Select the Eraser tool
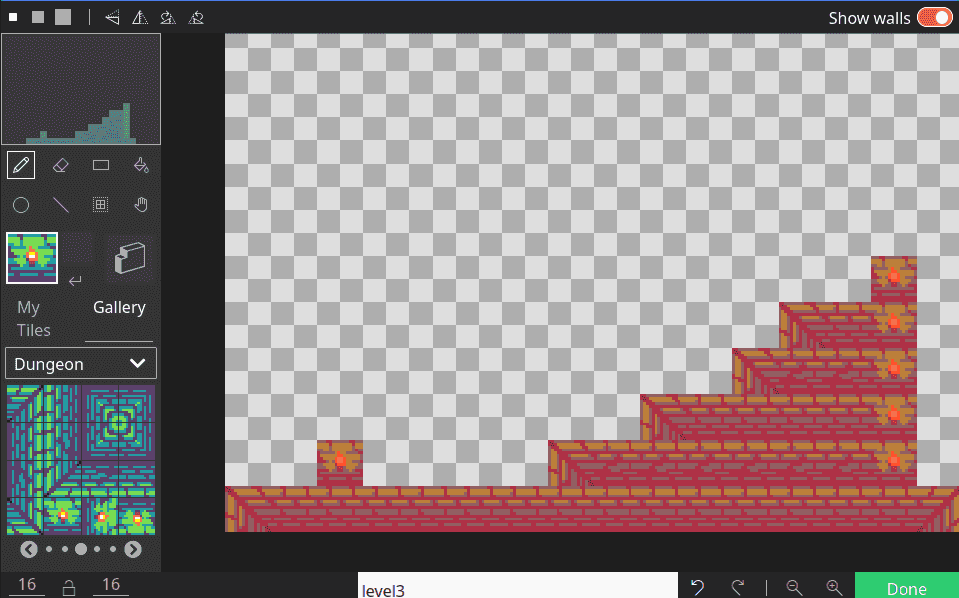The width and height of the screenshot is (959, 598). click(x=60, y=165)
